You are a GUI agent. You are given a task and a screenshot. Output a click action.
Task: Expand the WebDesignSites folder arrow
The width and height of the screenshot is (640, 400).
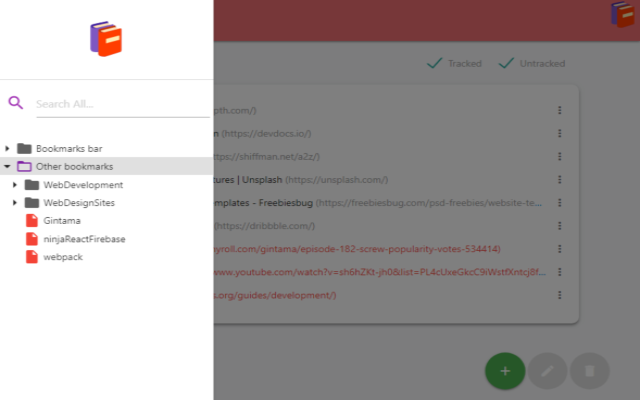(15, 203)
